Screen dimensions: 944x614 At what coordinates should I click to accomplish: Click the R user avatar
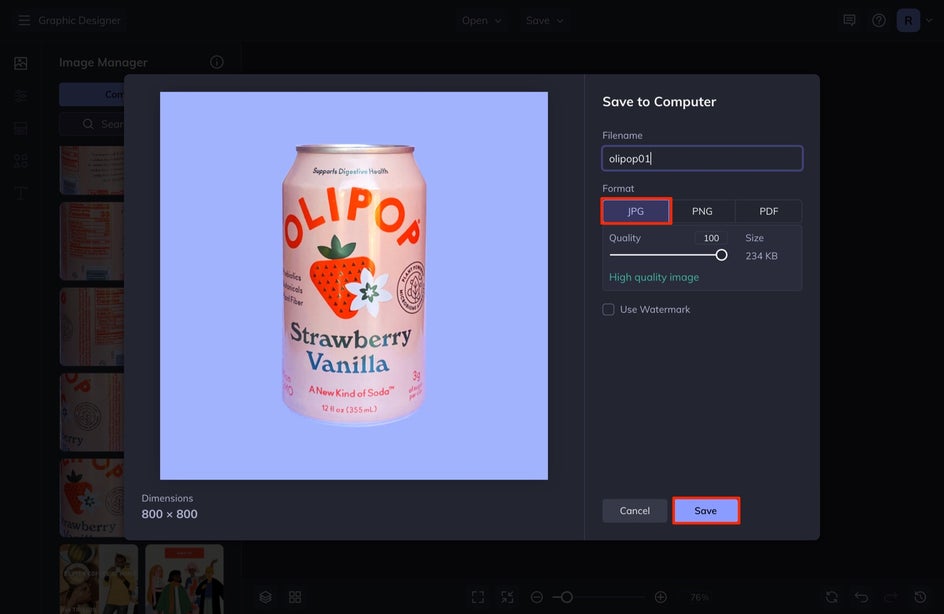(x=908, y=20)
